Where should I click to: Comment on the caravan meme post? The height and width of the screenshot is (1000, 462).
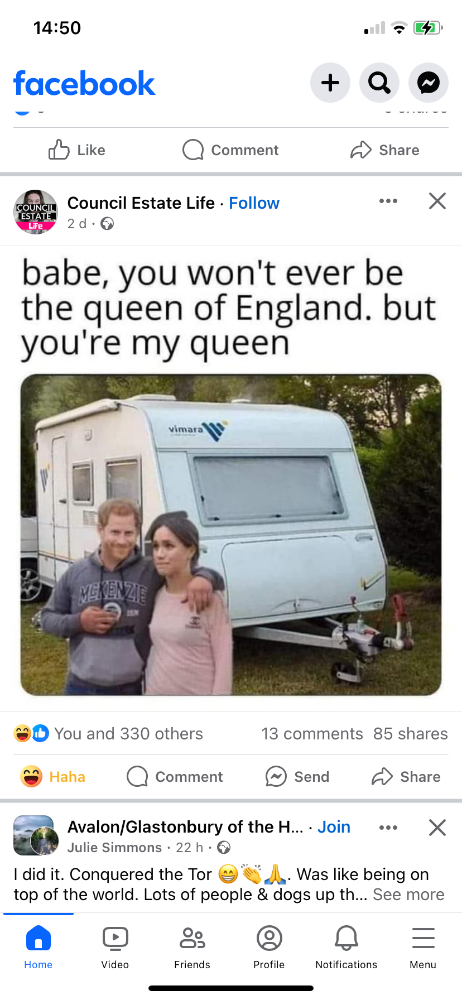[x=175, y=777]
